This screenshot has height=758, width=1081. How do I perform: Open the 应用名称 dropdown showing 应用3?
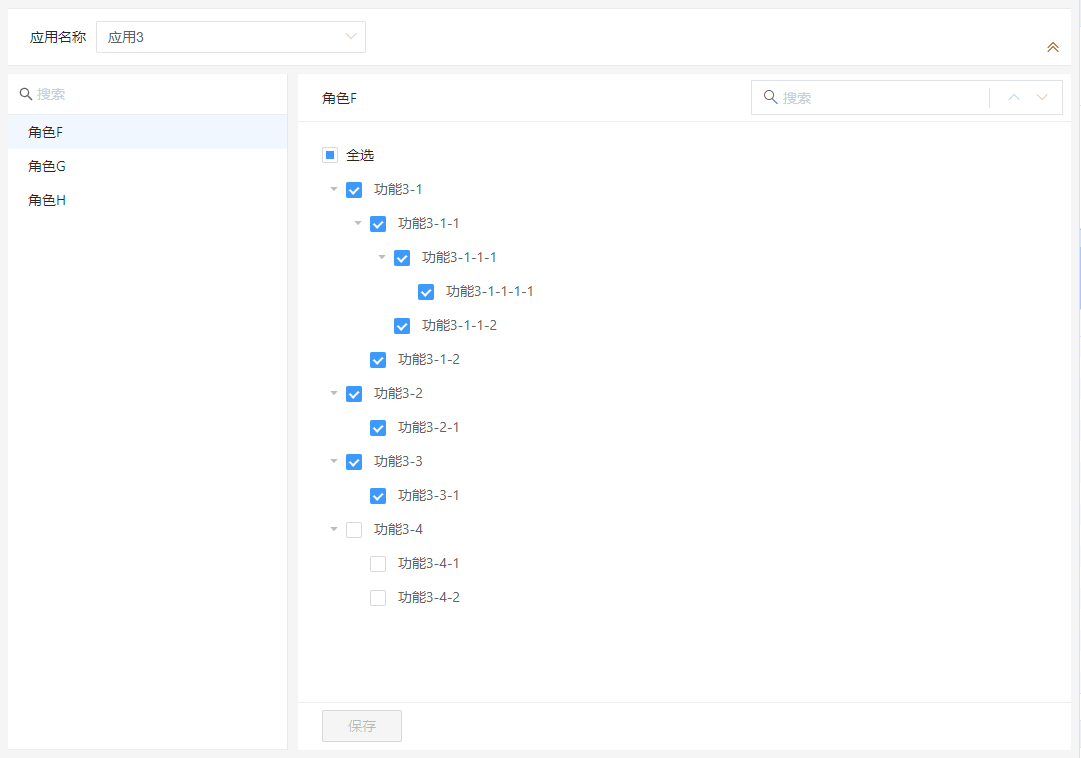pos(231,37)
